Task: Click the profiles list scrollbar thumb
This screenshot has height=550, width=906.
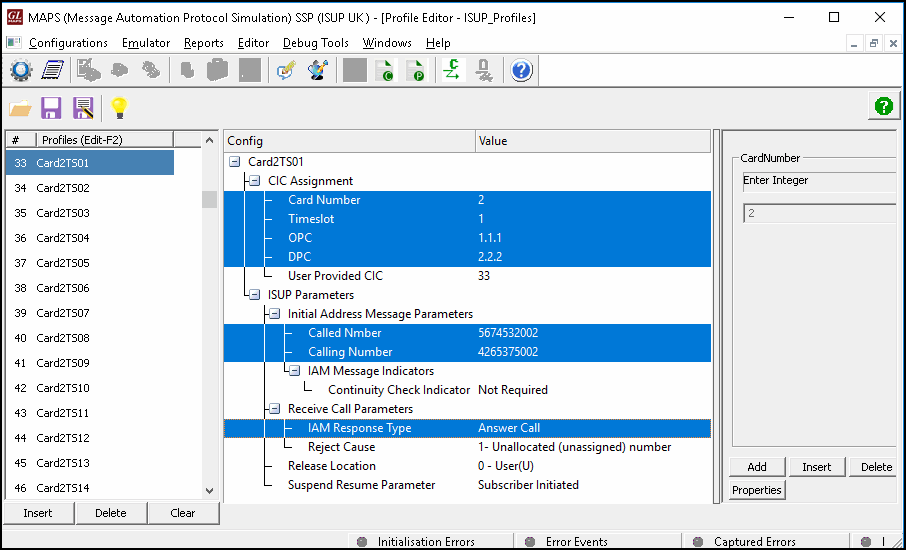Action: coord(209,200)
